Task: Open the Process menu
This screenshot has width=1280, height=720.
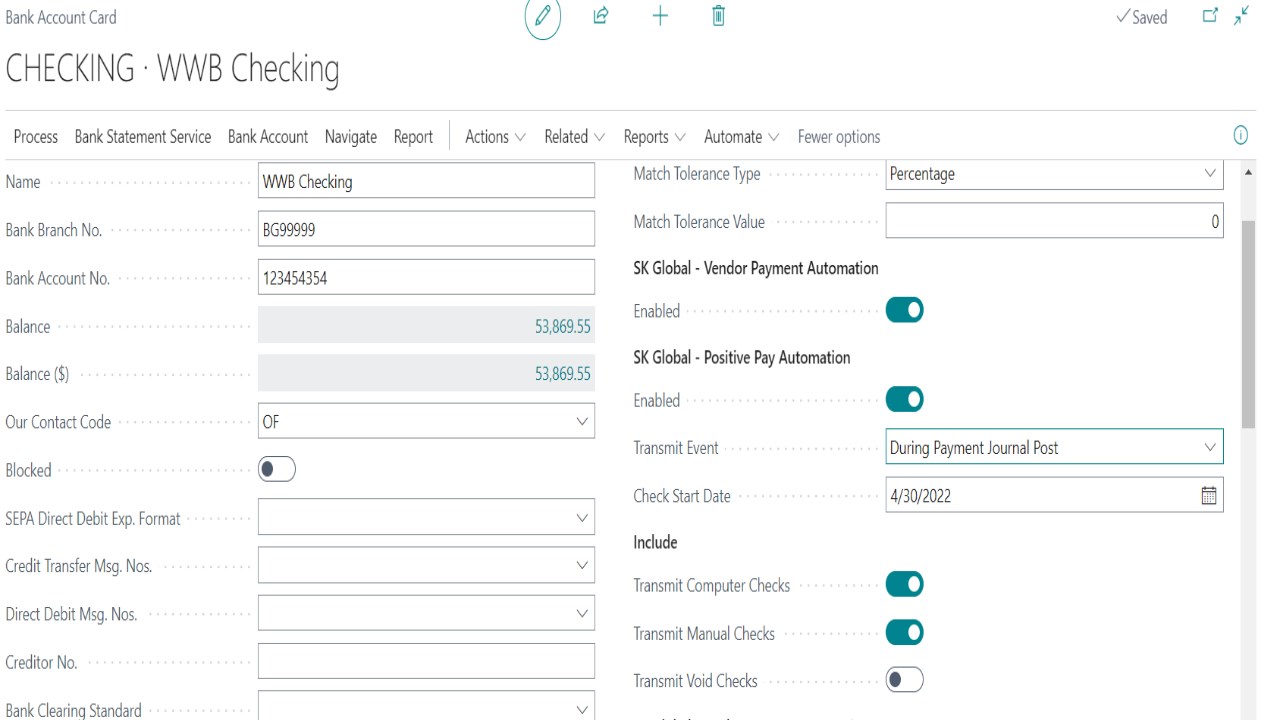Action: [x=36, y=137]
